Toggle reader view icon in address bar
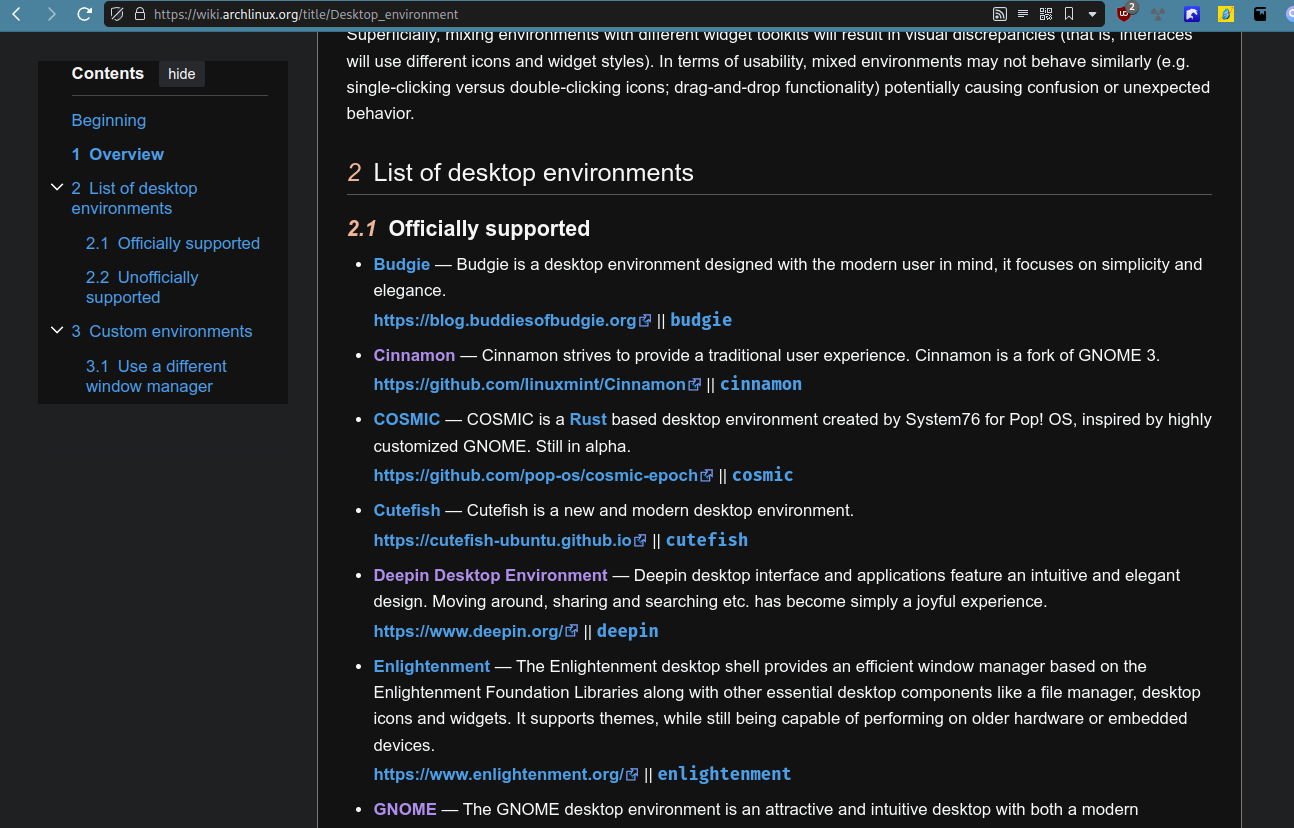 1022,14
